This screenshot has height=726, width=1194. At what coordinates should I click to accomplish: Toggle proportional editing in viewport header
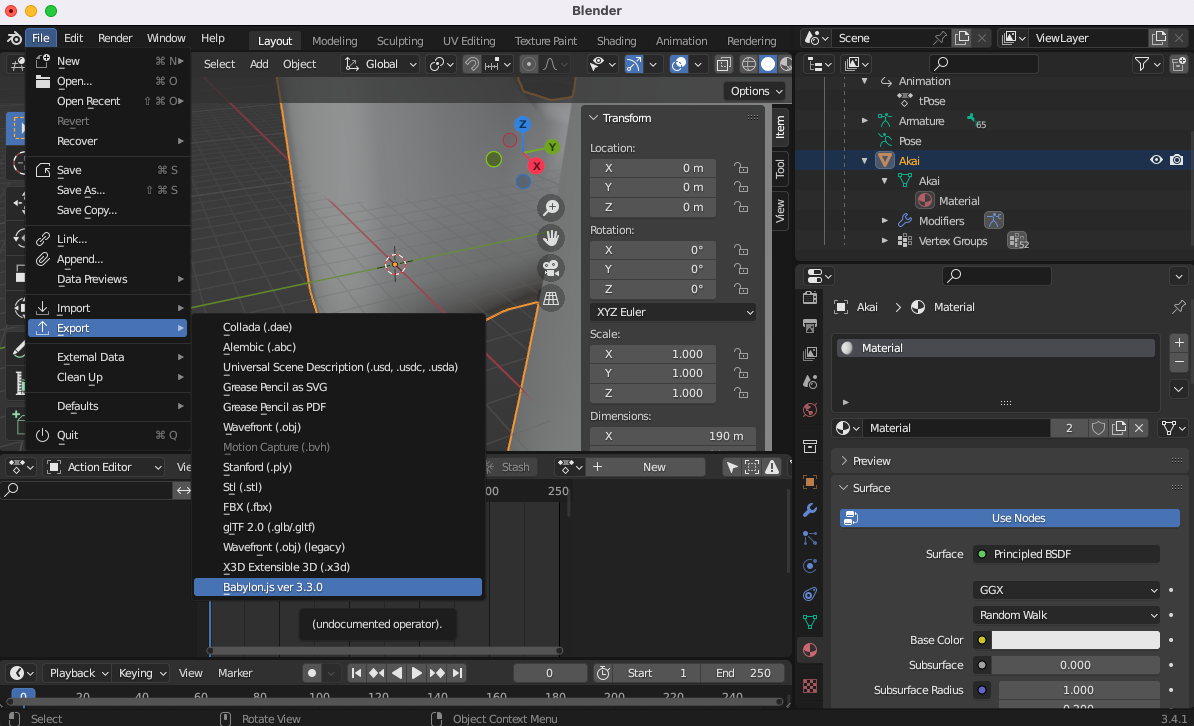click(x=528, y=64)
